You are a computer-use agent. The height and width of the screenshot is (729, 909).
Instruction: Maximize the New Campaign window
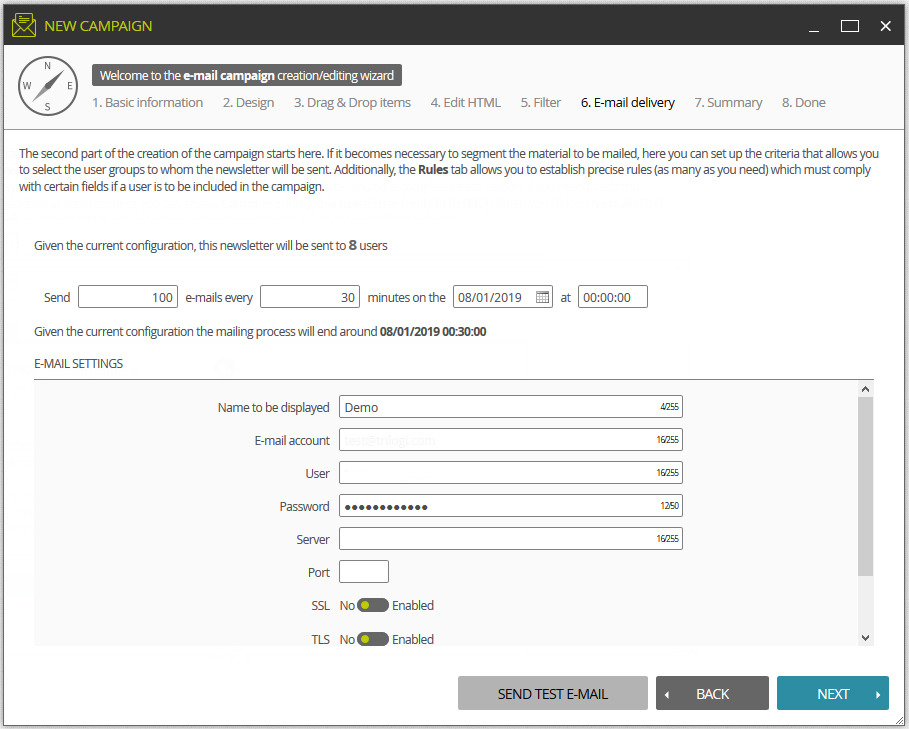click(x=849, y=26)
